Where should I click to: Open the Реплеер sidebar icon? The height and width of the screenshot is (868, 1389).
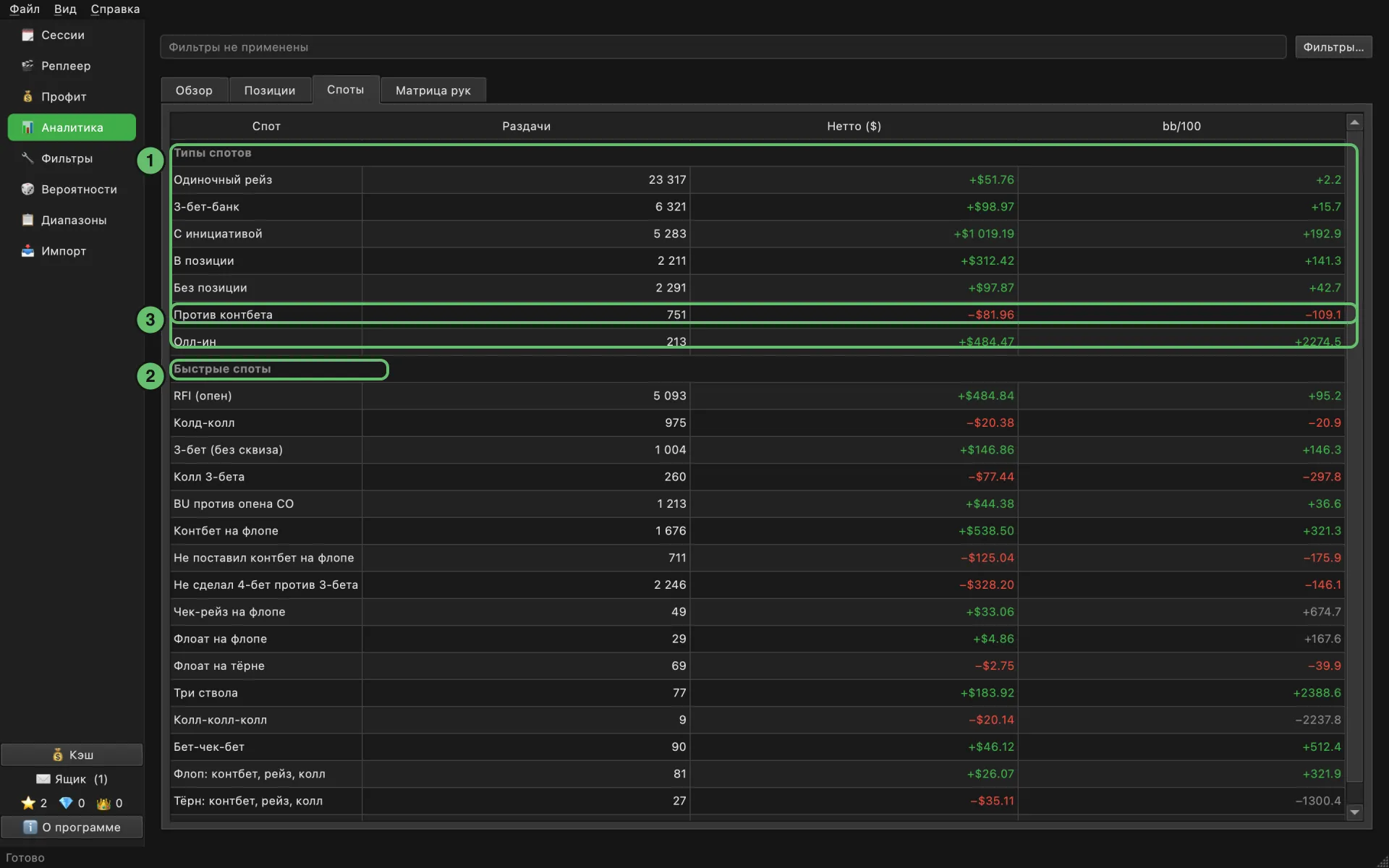click(x=27, y=66)
